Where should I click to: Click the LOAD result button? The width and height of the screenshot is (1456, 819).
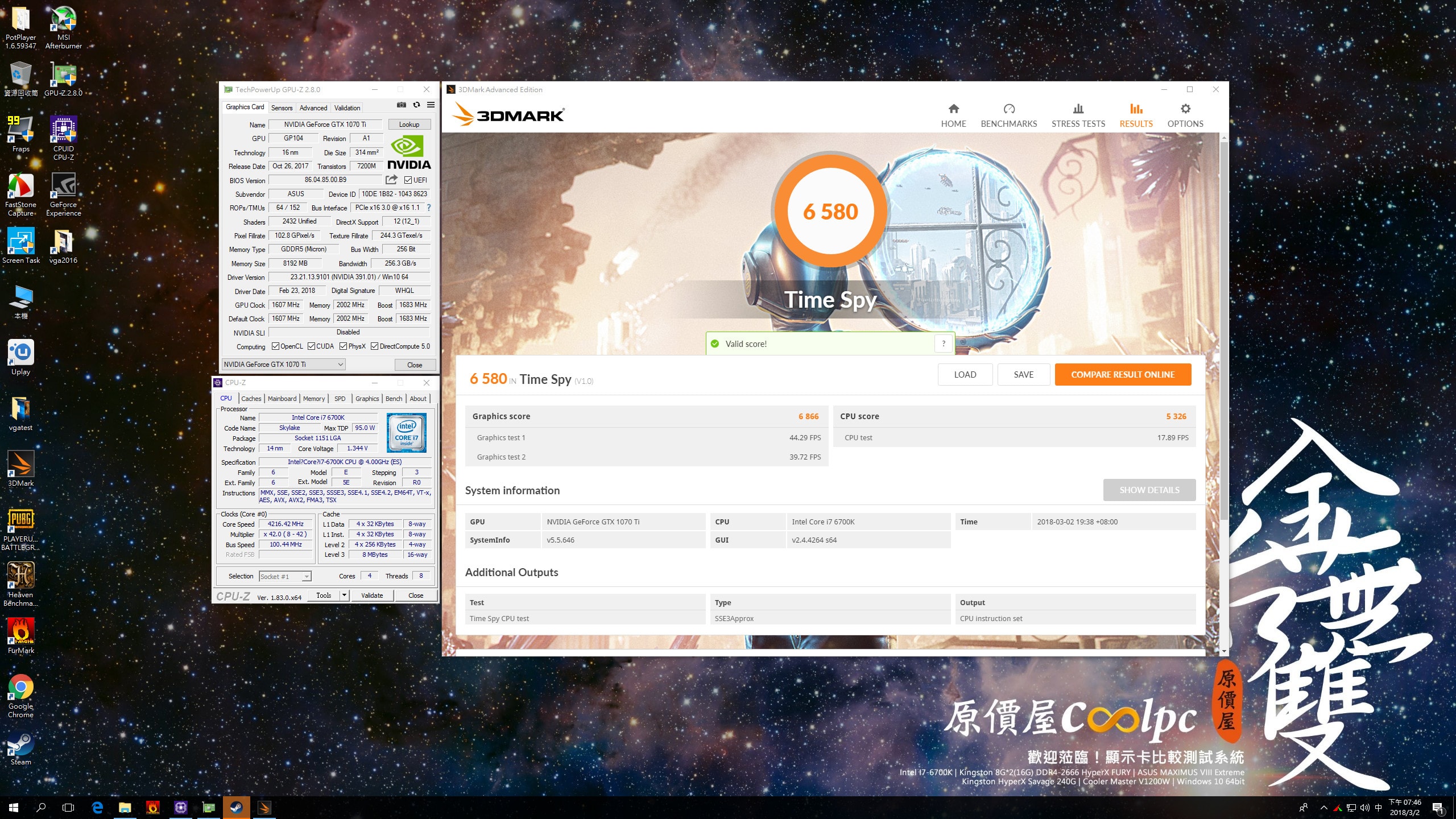click(965, 375)
